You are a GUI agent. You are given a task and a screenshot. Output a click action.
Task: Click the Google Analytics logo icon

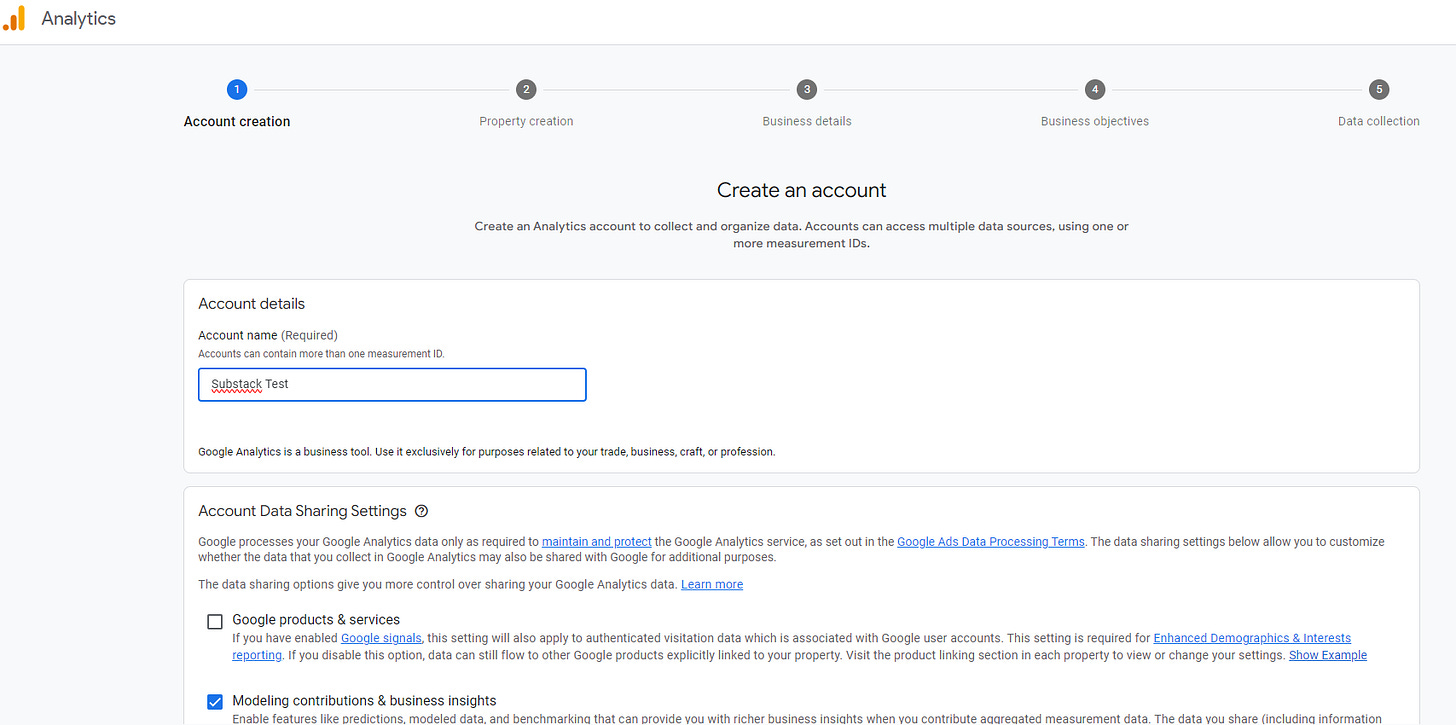pos(15,17)
